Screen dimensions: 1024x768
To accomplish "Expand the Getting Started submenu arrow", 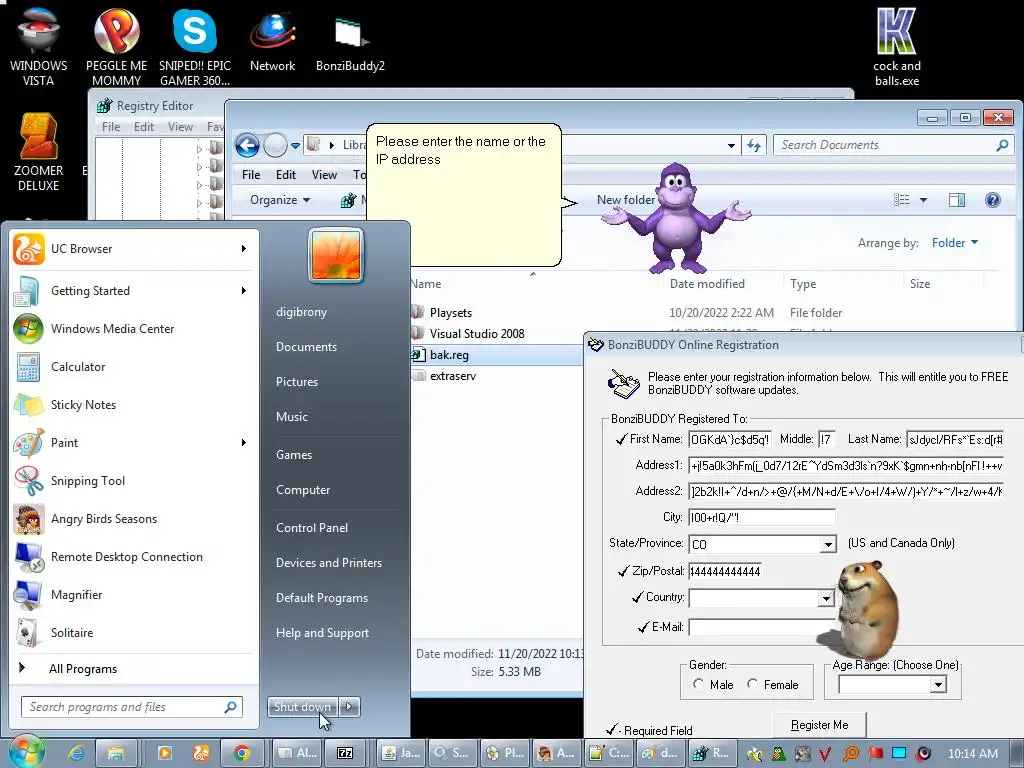I will click(244, 291).
